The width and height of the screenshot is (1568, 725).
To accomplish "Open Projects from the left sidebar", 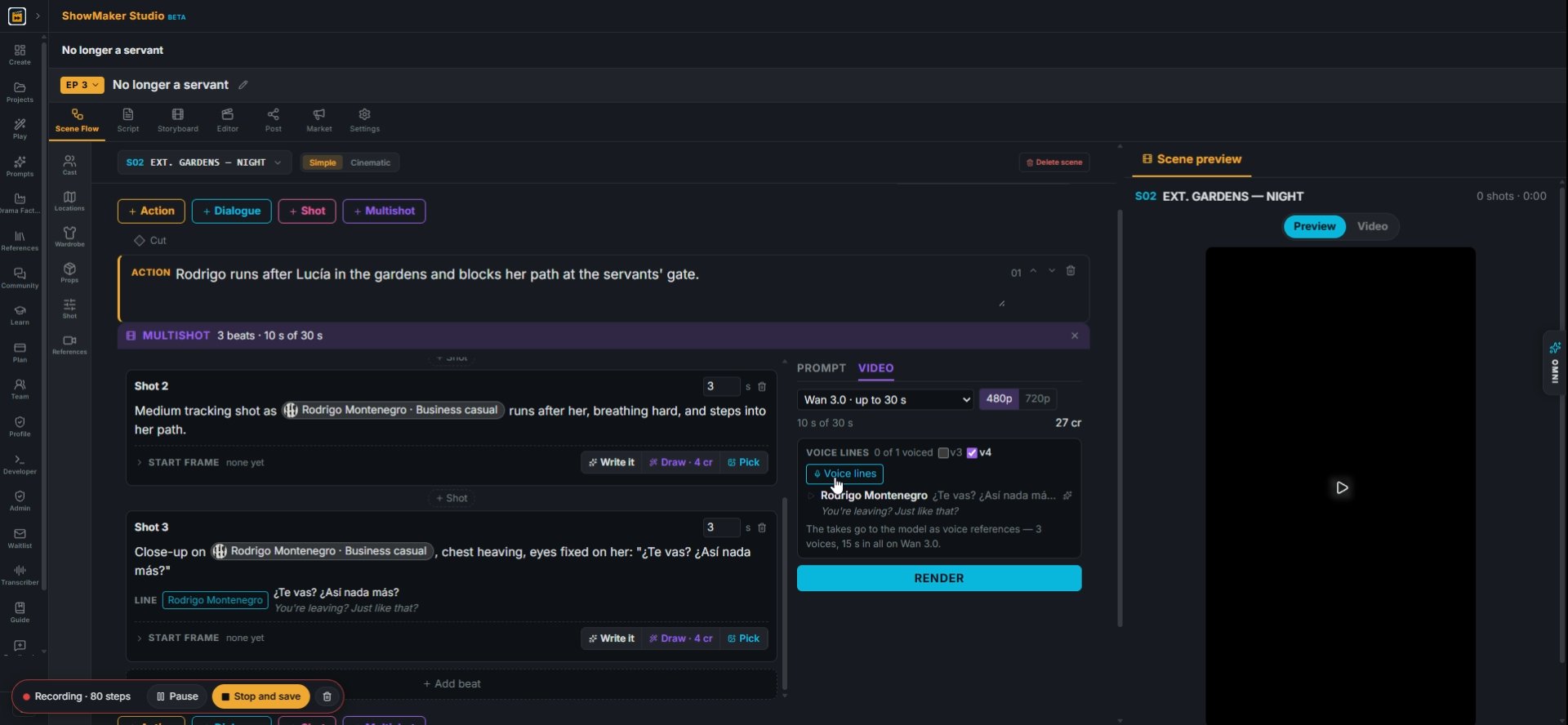I will pyautogui.click(x=20, y=92).
